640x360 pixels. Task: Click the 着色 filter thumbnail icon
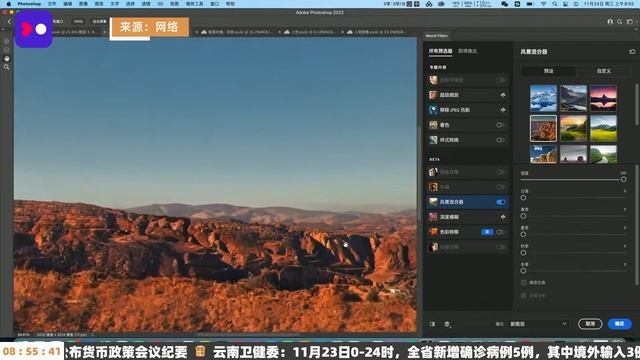[x=433, y=125]
